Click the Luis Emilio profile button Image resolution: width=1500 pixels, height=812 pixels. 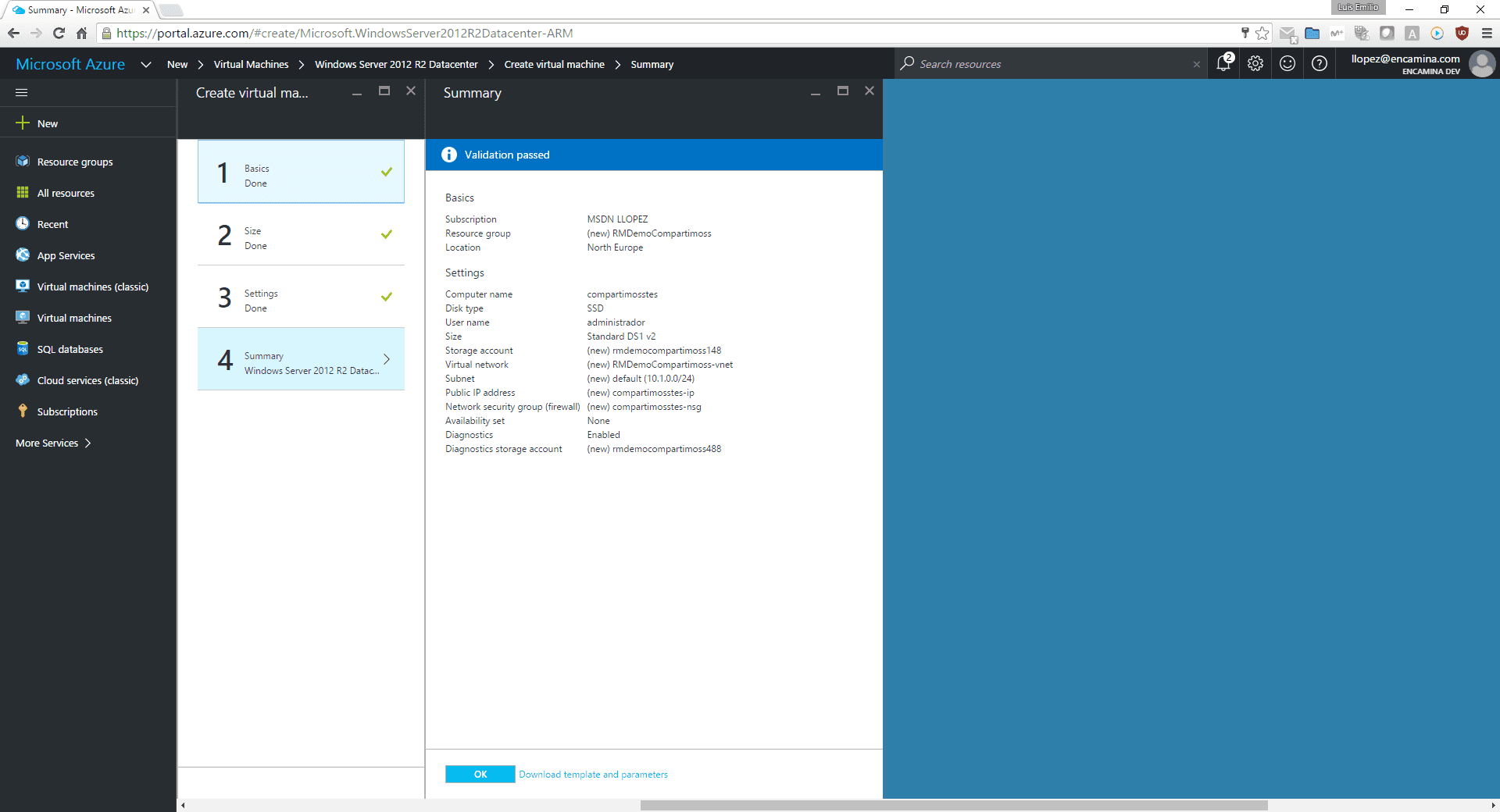(1358, 7)
